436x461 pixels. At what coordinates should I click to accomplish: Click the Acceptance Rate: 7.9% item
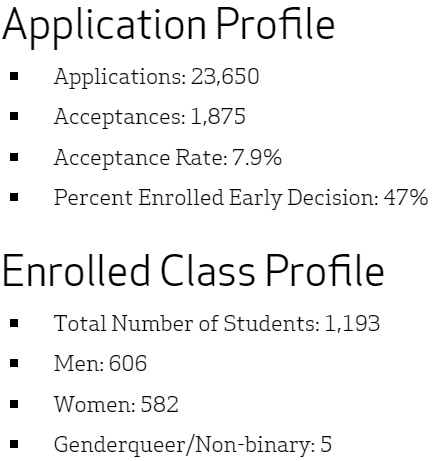[x=168, y=158]
